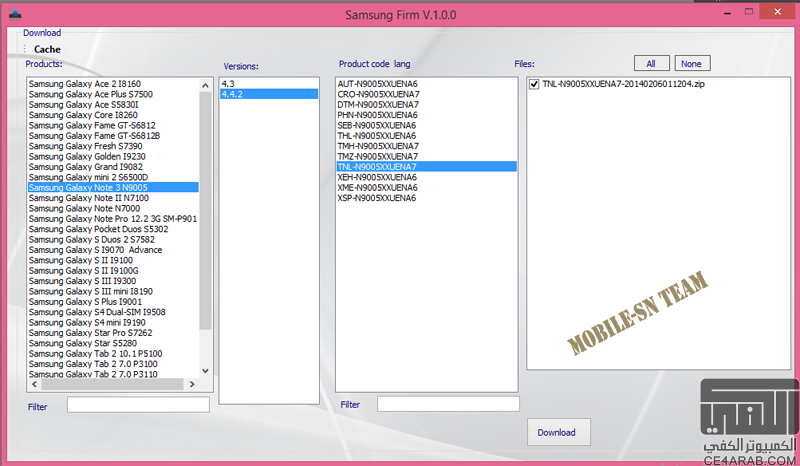This screenshot has width=800, height=466.
Task: Select Samsung Galaxy Pocket Duos S5302
Action: 113,229
